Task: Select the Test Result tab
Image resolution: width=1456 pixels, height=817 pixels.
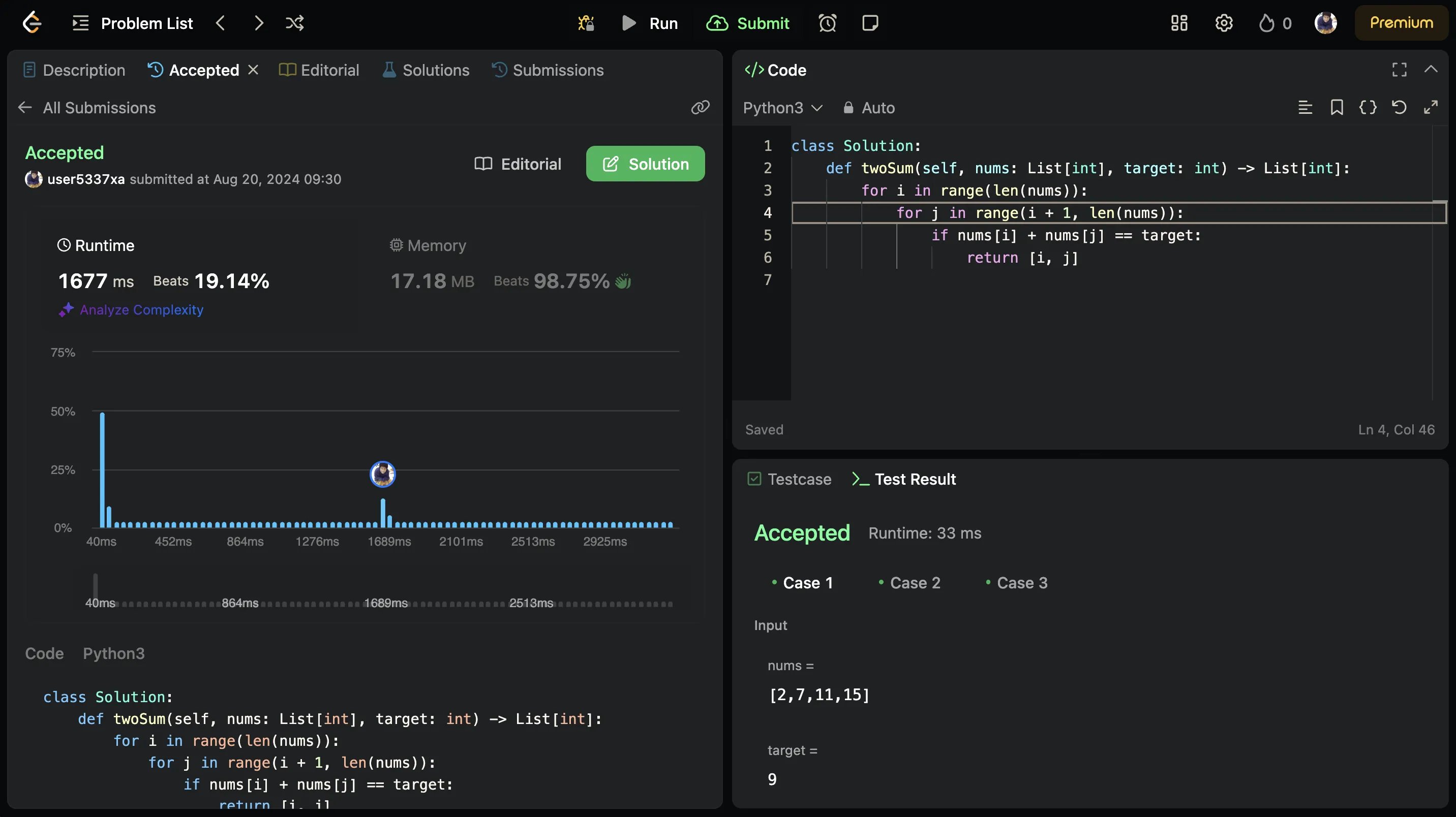Action: click(x=904, y=479)
